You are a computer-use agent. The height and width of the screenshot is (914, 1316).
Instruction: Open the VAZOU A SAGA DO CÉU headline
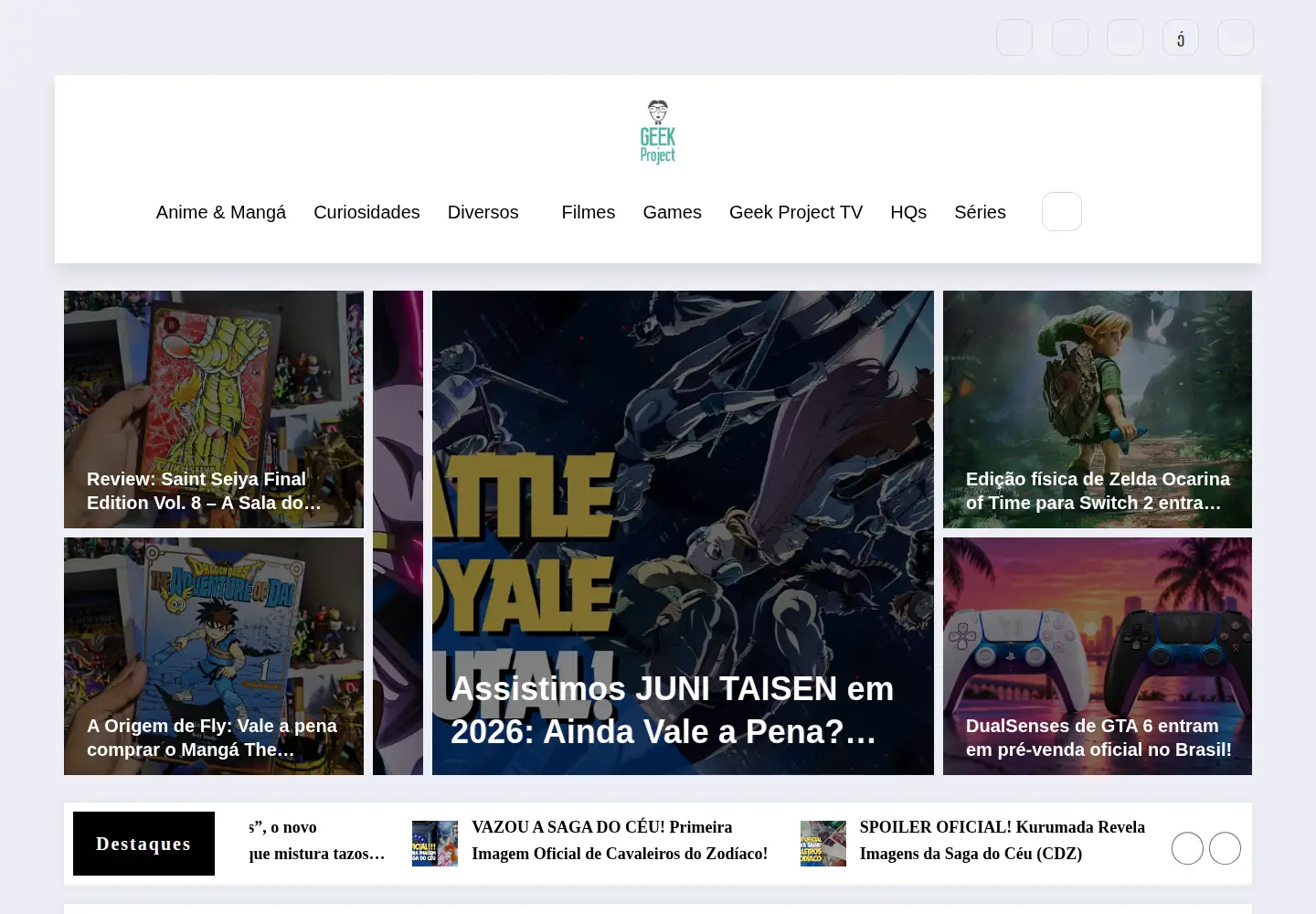pos(620,840)
